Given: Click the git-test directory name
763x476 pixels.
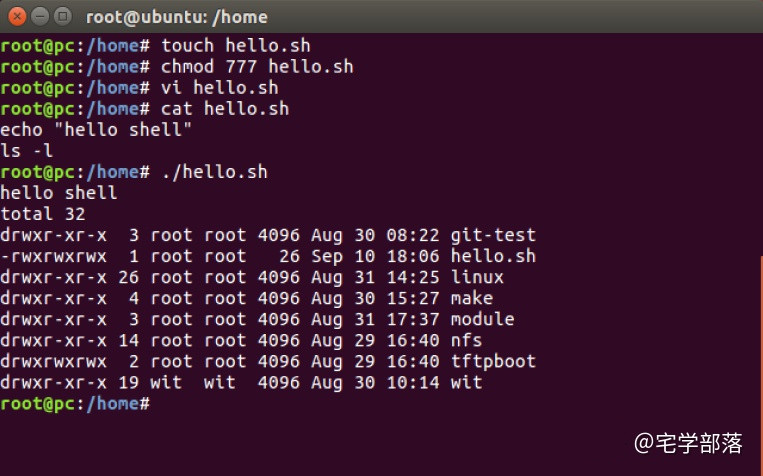Looking at the screenshot, I should 493,236.
